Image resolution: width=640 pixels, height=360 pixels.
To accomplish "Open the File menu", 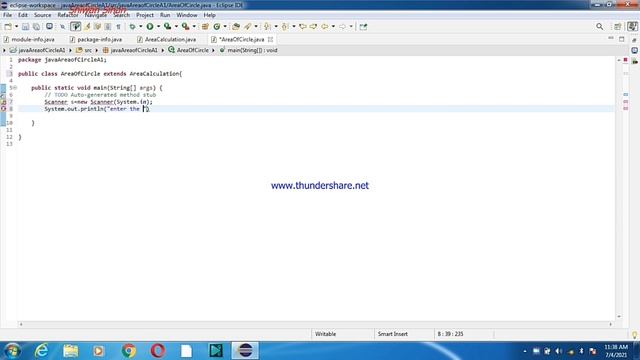I will tap(7, 15).
